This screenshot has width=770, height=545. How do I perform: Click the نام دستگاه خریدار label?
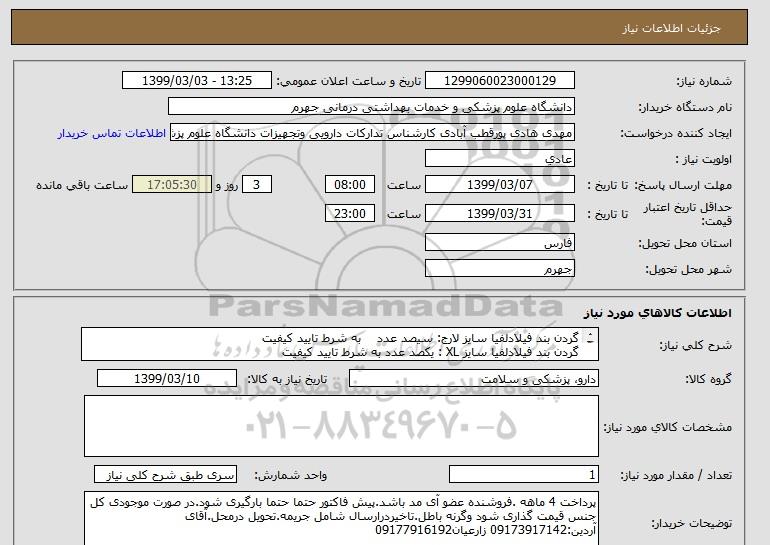pos(685,107)
